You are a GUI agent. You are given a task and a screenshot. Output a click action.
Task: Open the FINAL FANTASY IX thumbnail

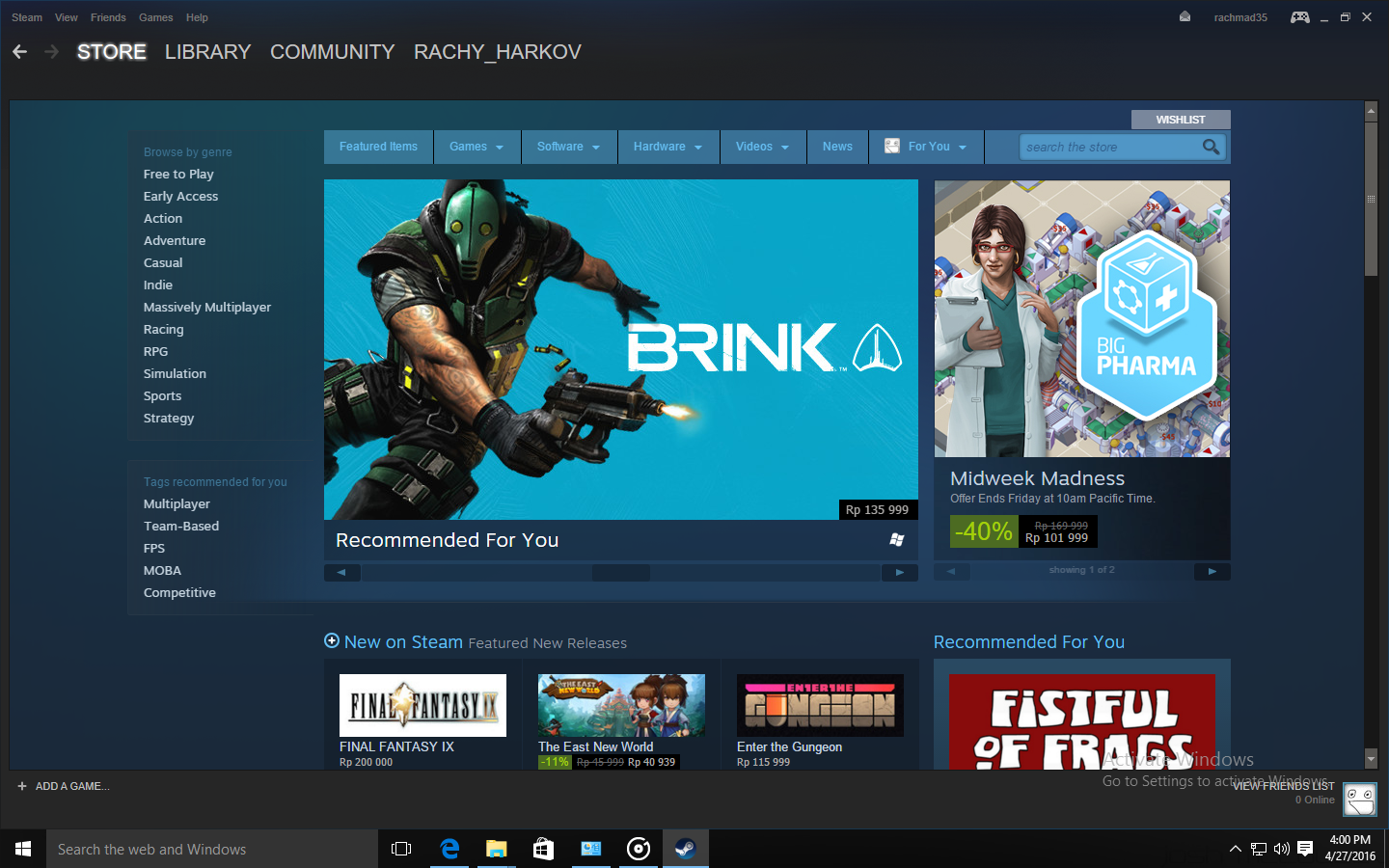(422, 705)
